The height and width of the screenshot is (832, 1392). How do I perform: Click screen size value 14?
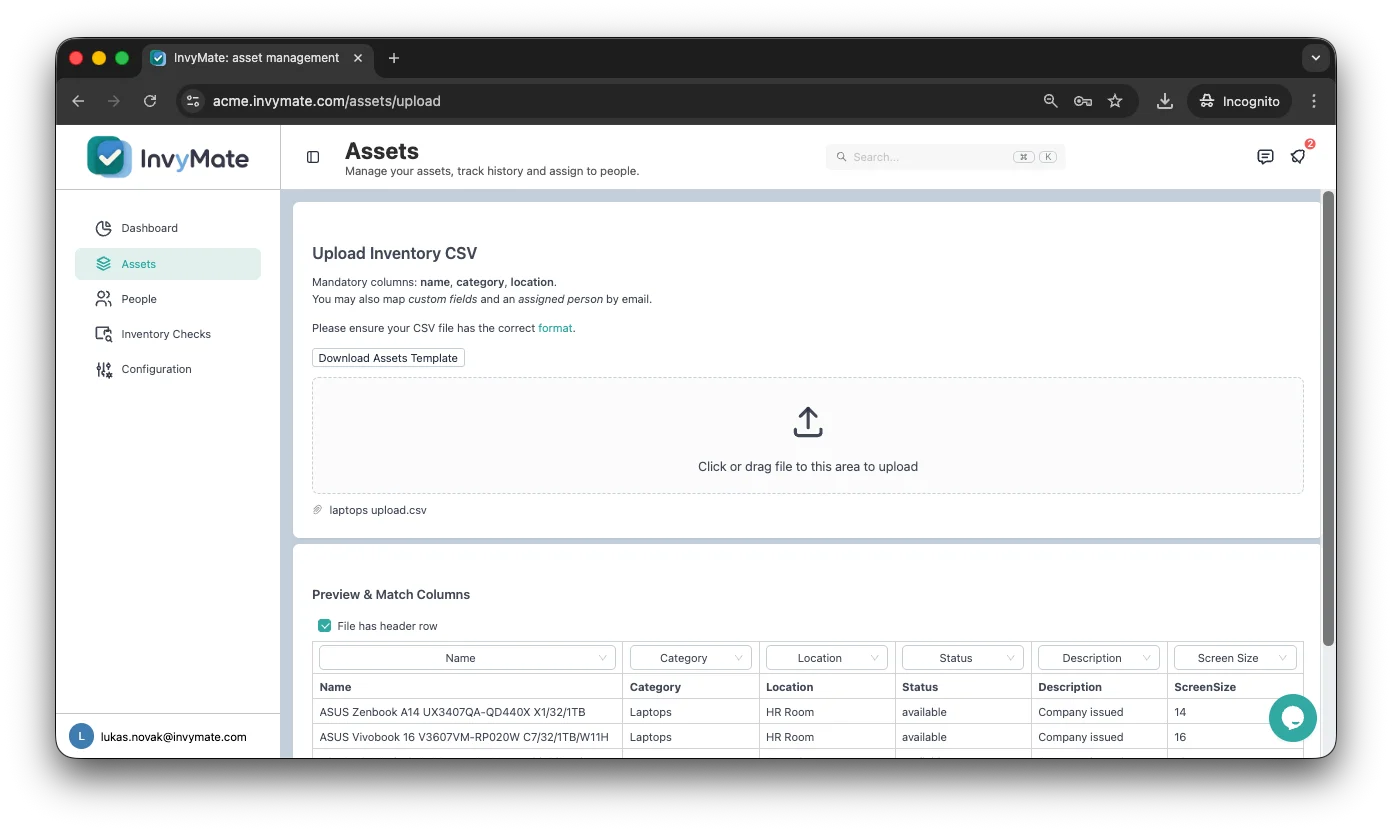[1181, 712]
